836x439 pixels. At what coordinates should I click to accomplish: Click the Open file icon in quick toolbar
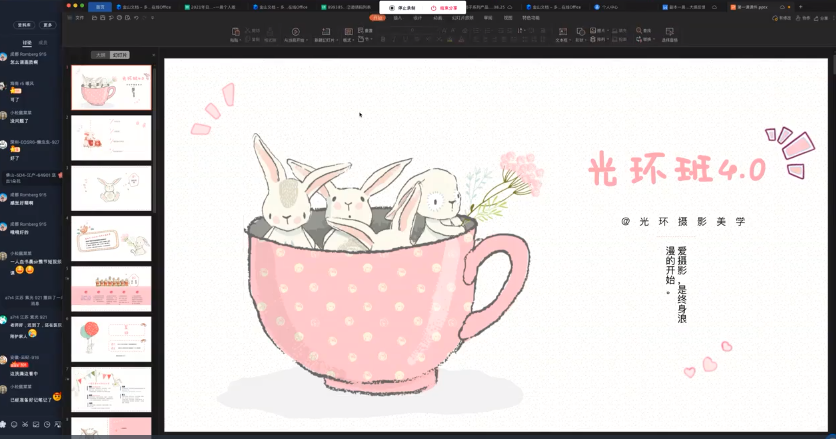tap(94, 18)
